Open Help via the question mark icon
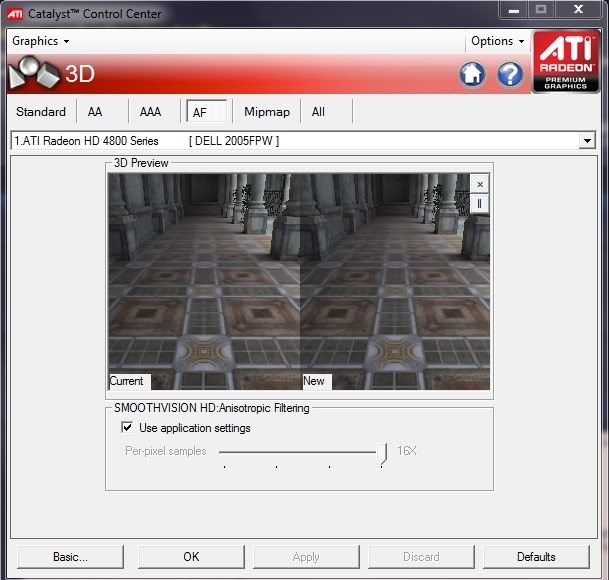Screen dimensions: 609x580 click(x=510, y=74)
